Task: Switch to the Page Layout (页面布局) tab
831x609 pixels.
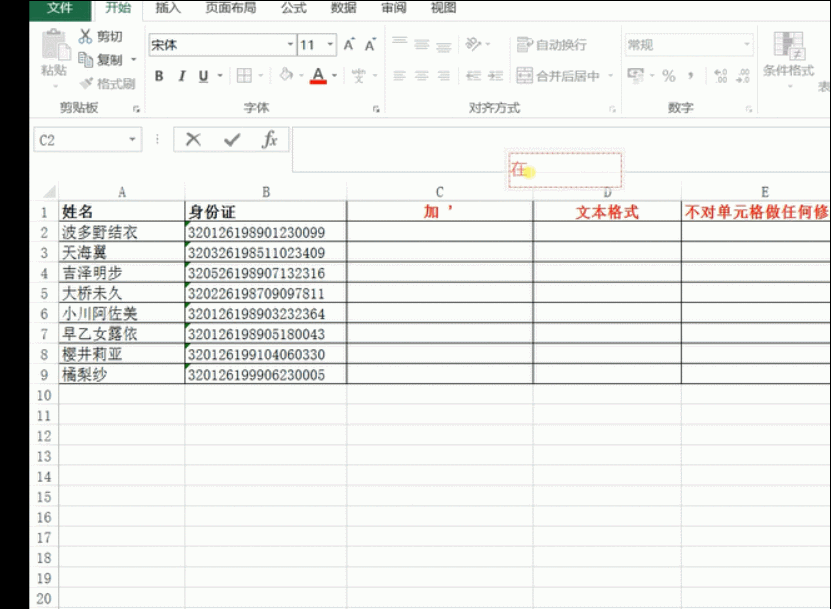Action: coord(231,8)
